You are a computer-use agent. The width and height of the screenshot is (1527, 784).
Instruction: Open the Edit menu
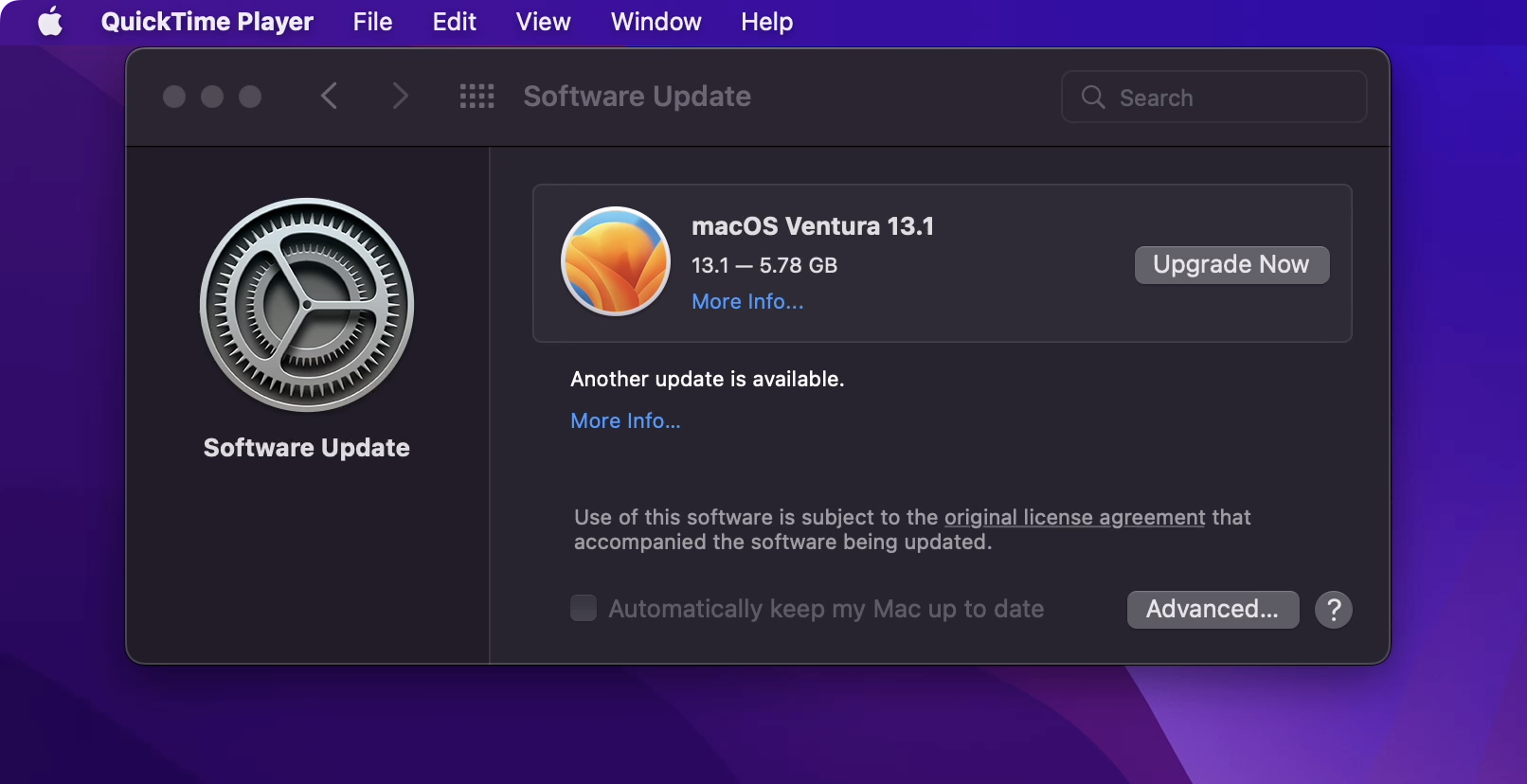pyautogui.click(x=454, y=21)
